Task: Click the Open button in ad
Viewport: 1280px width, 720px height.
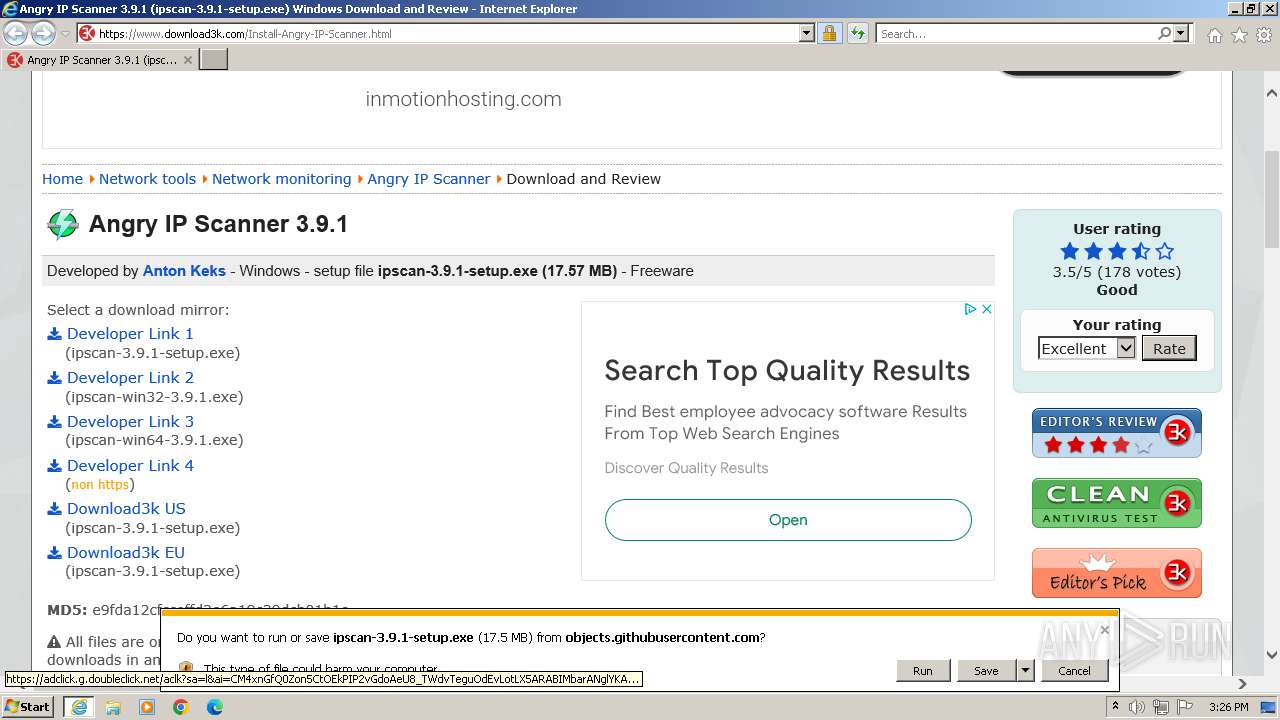Action: (788, 520)
